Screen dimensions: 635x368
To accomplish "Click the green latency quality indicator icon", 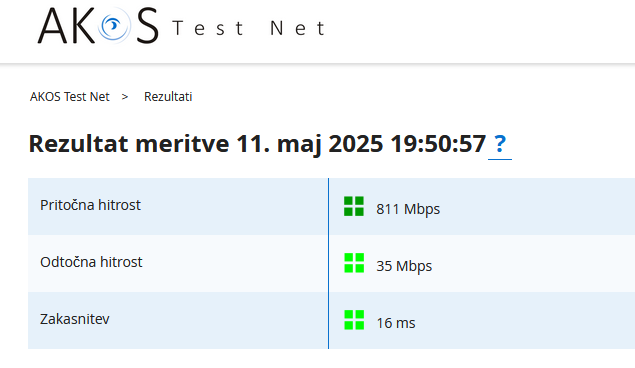I will [354, 320].
